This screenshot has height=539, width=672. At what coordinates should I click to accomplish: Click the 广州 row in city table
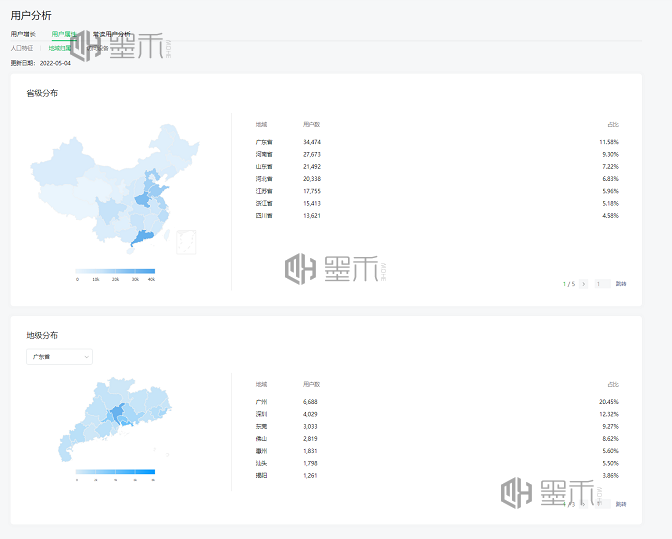(437, 401)
